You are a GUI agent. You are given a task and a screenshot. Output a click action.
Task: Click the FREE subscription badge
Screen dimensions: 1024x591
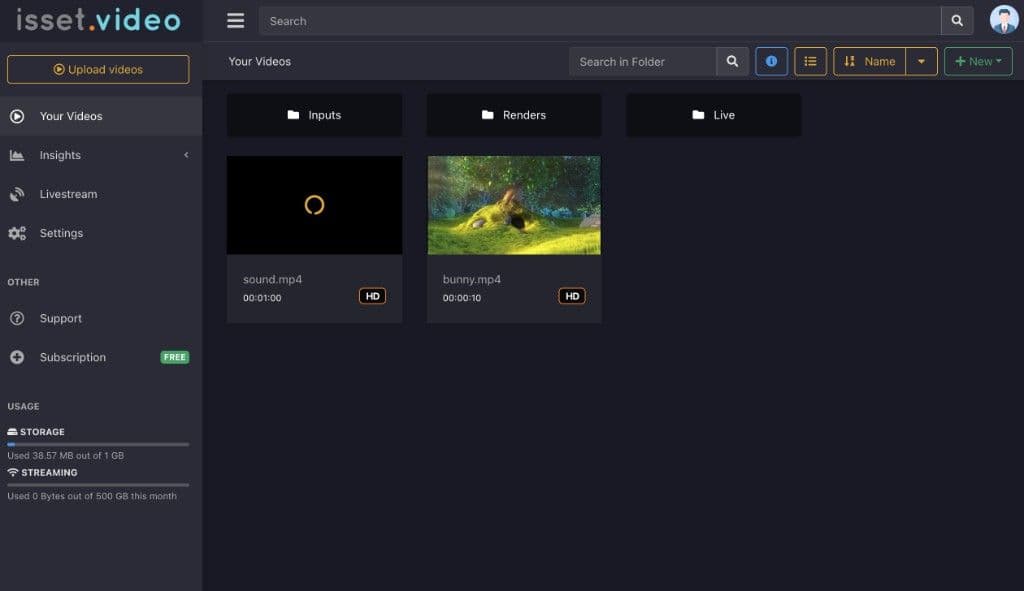click(174, 357)
